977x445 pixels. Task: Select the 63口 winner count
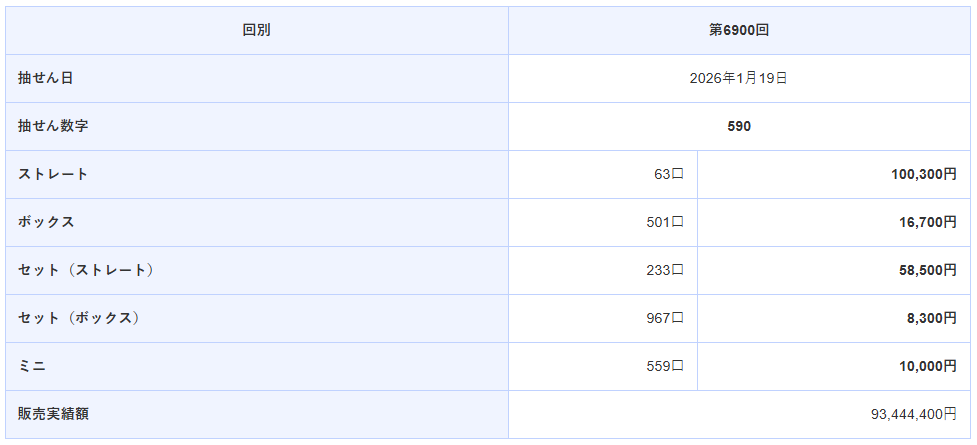click(668, 174)
